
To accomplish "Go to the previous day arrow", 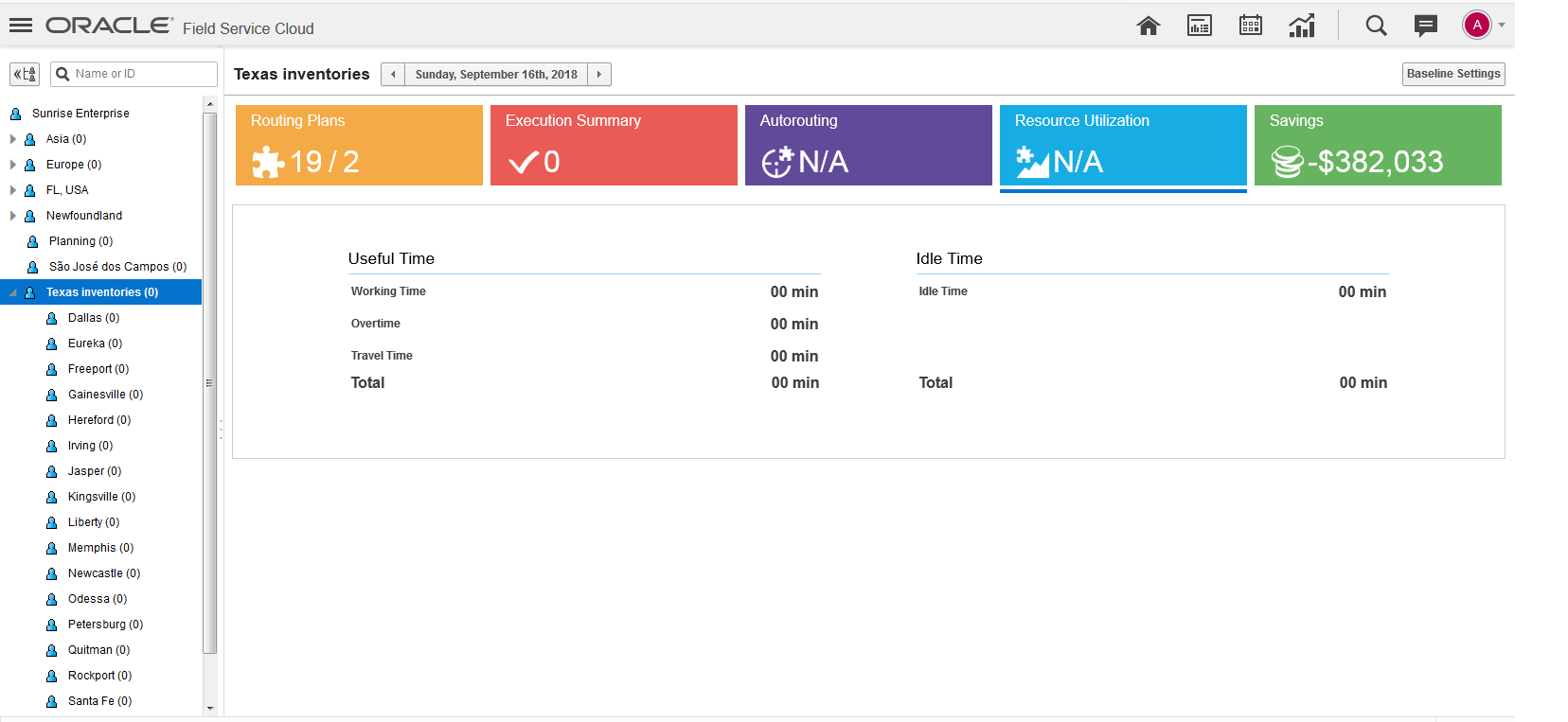I will pyautogui.click(x=393, y=75).
